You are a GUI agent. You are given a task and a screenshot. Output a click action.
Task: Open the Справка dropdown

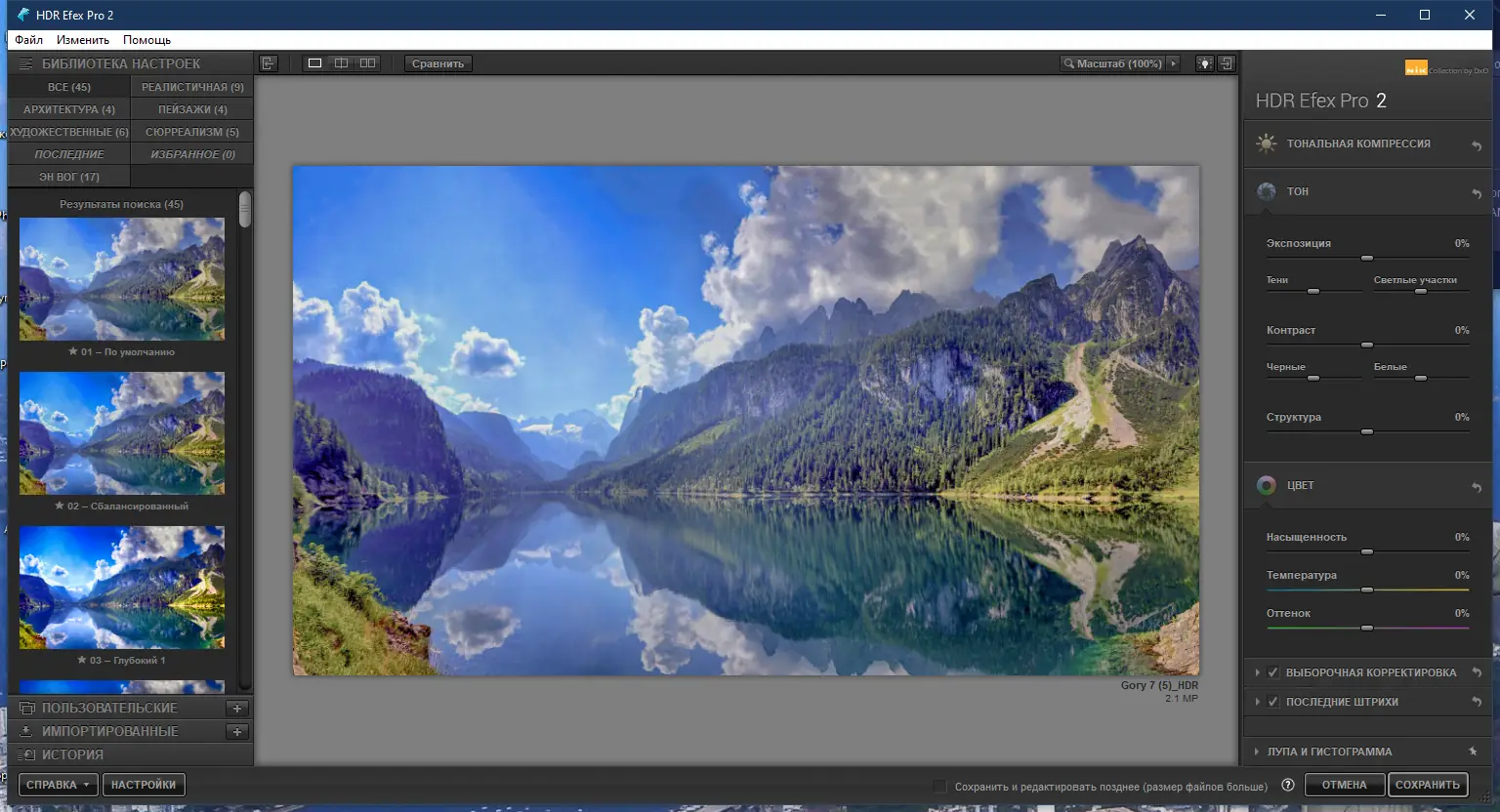tap(57, 784)
